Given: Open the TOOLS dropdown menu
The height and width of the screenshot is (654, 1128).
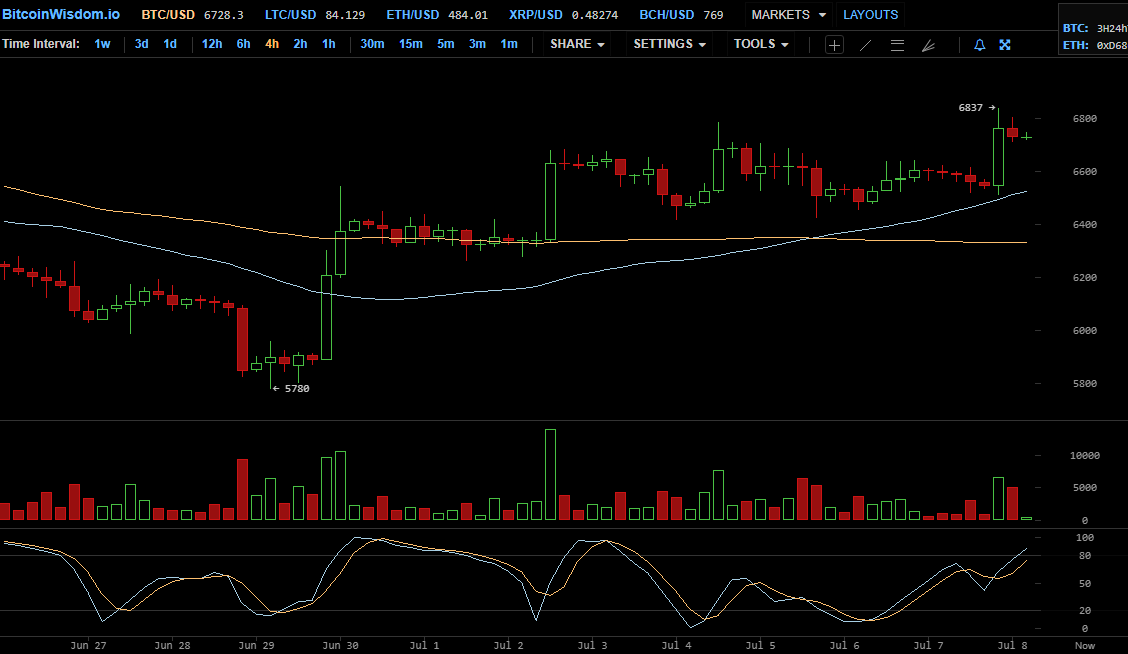Looking at the screenshot, I should click(761, 44).
